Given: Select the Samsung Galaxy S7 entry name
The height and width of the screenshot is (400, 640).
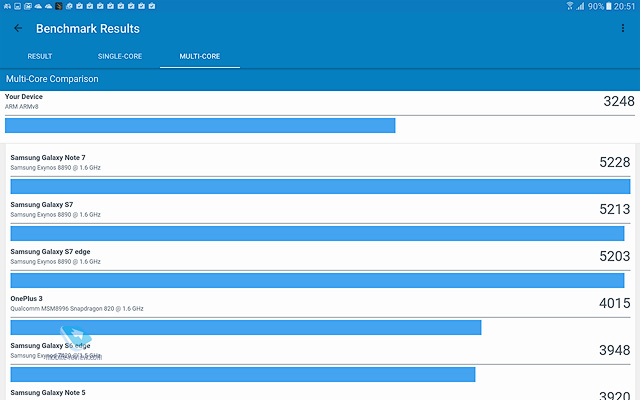Looking at the screenshot, I should (x=42, y=204).
